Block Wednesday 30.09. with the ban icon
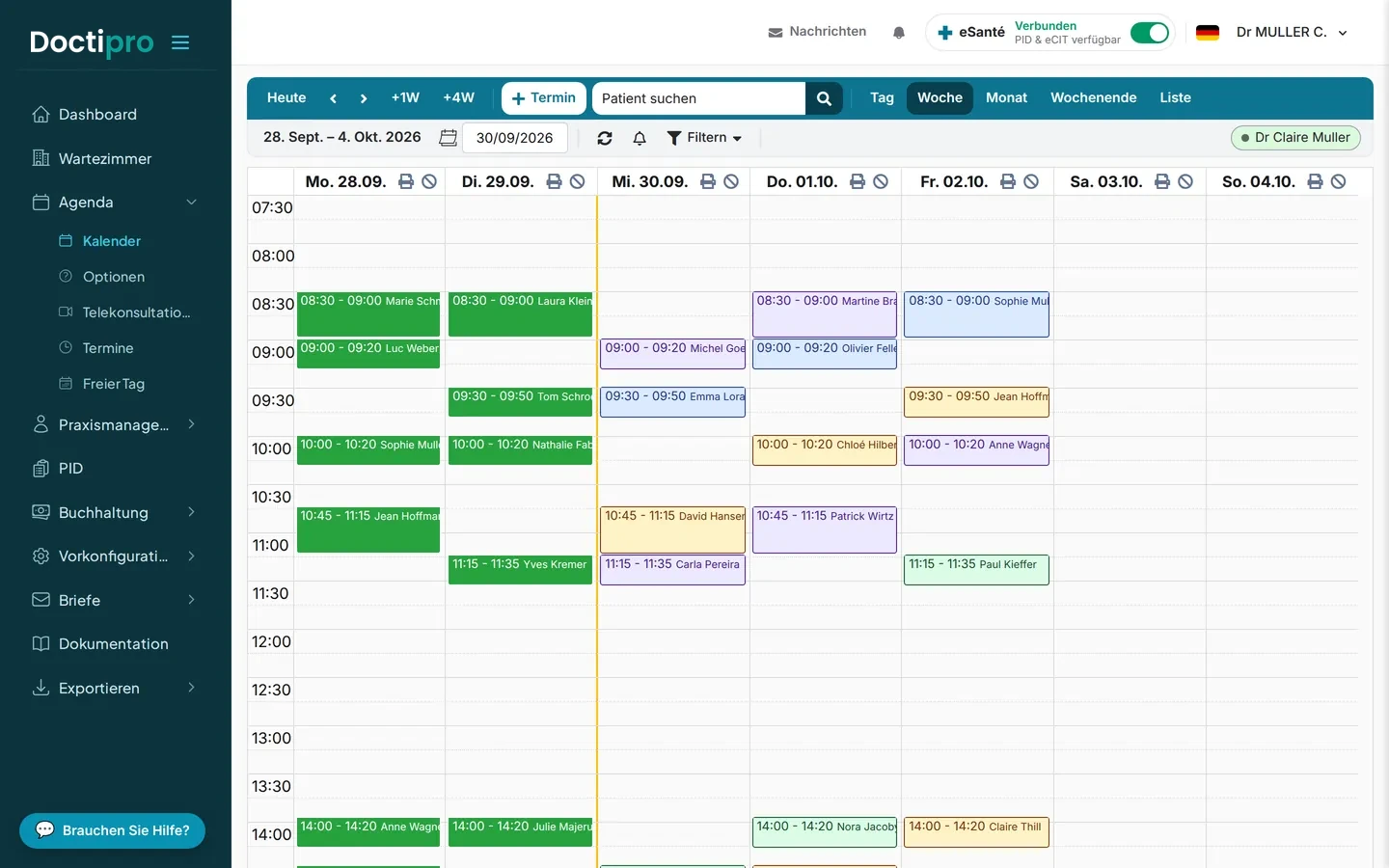 (x=731, y=181)
